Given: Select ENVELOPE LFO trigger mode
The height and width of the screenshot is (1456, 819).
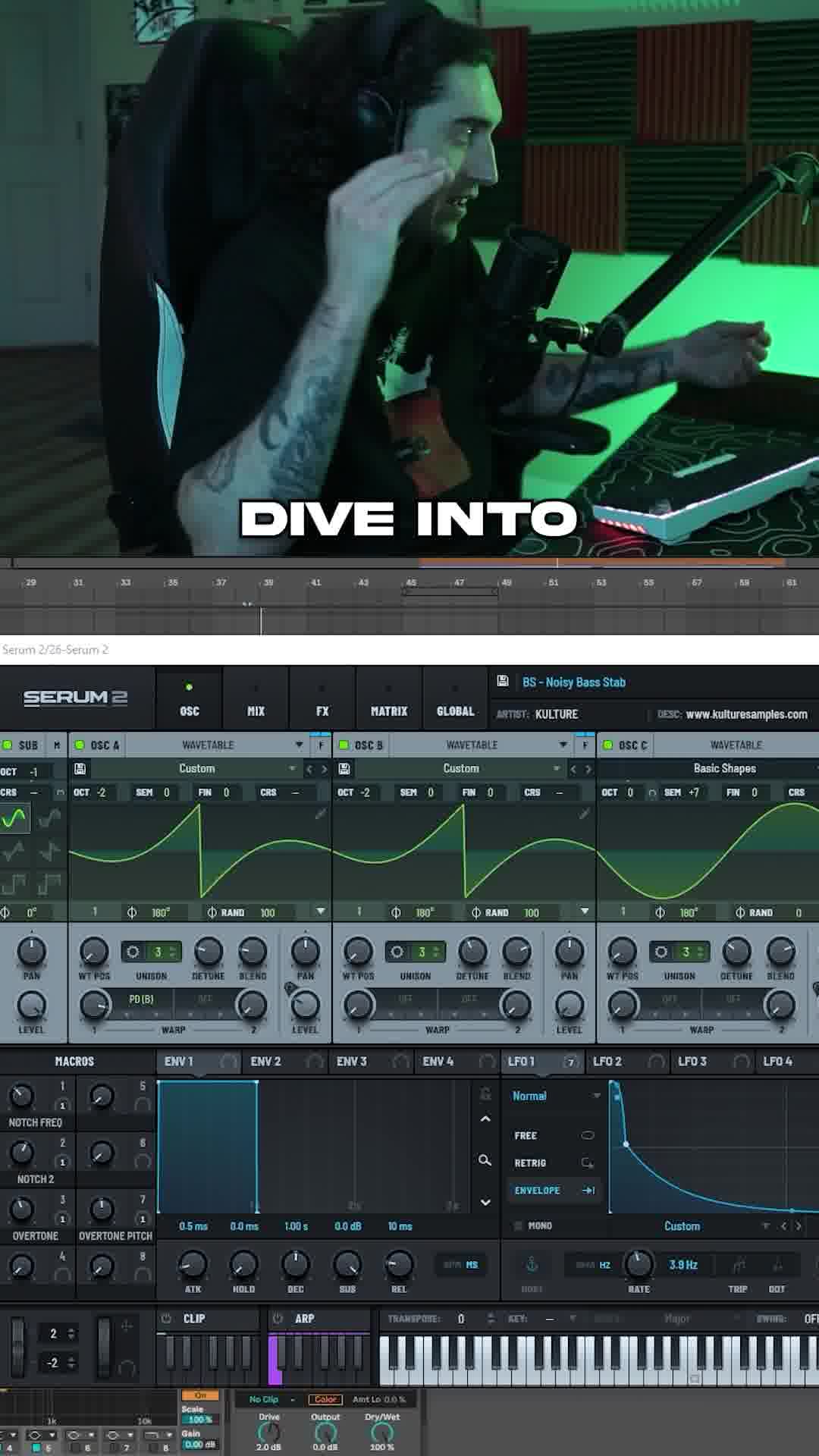Looking at the screenshot, I should [554, 1190].
